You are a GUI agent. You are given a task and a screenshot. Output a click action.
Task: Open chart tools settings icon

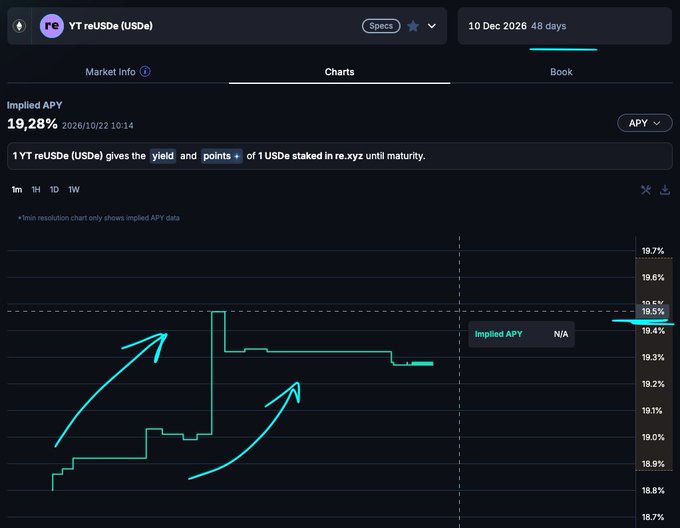[x=646, y=190]
